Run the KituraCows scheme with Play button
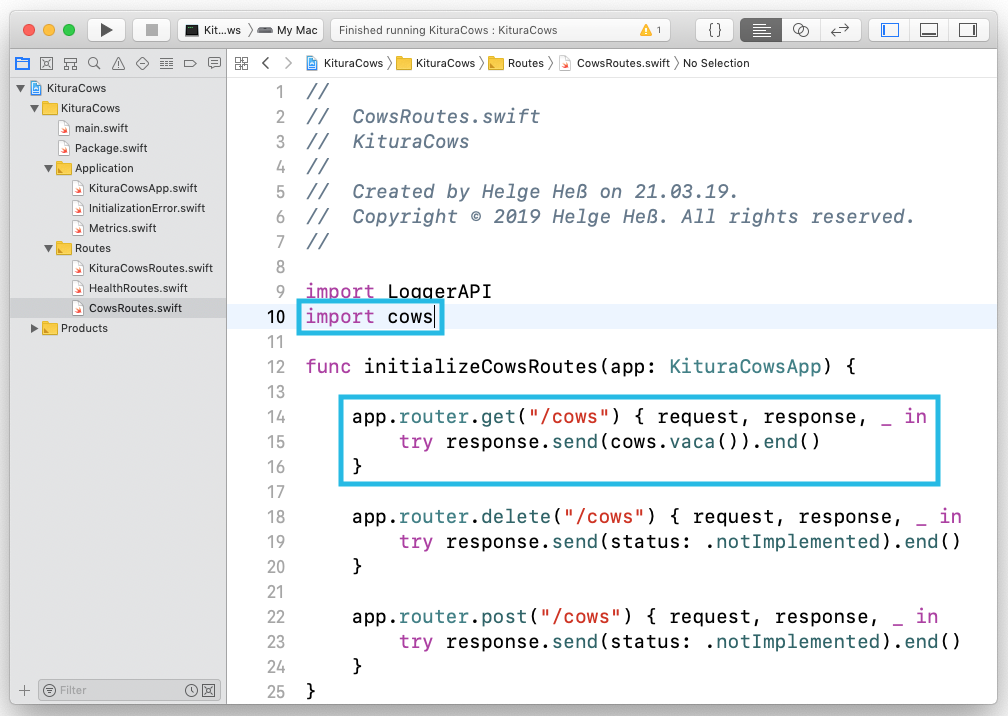Image resolution: width=1008 pixels, height=716 pixels. pos(106,30)
